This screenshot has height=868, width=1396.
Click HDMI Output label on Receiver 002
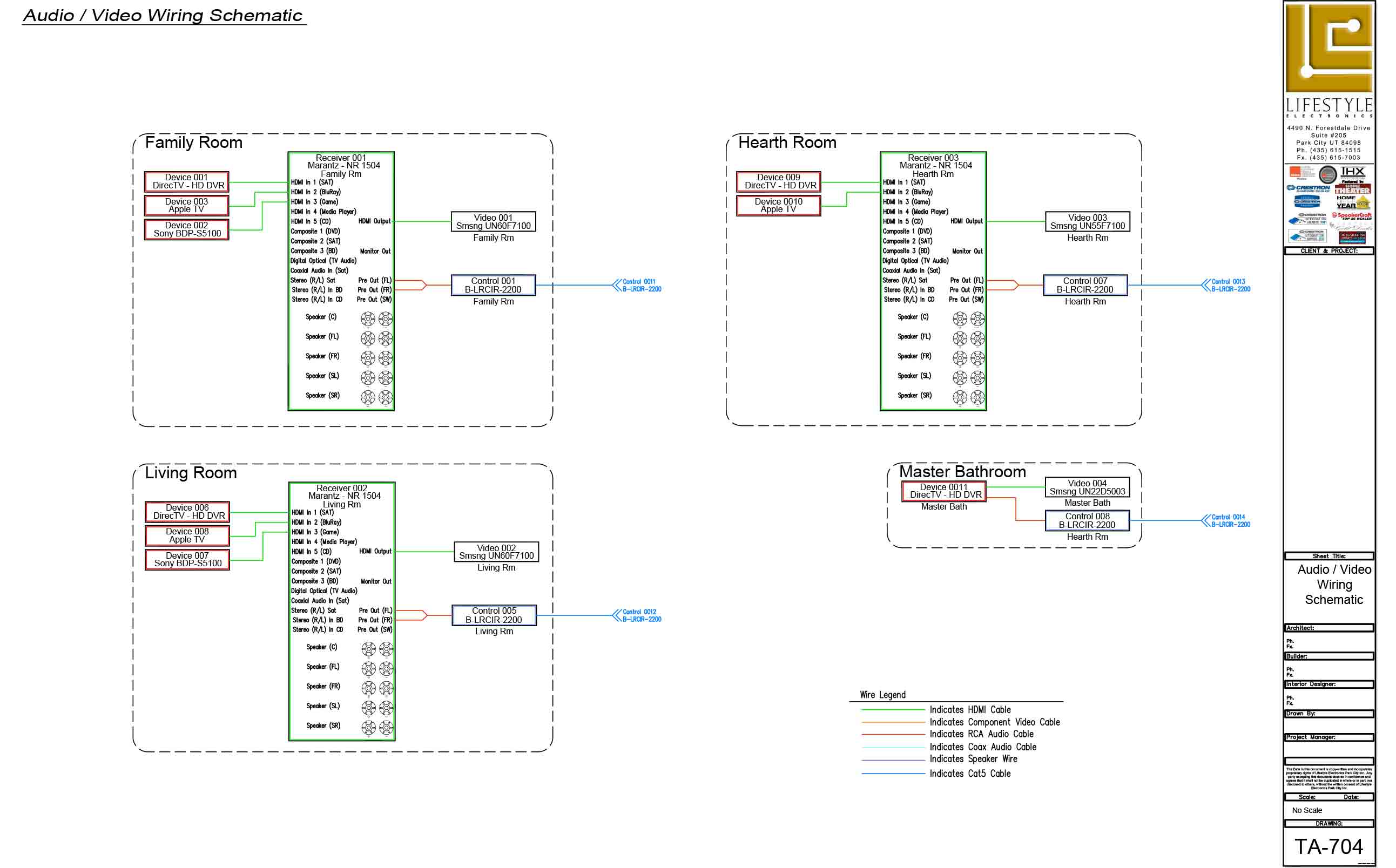click(x=375, y=552)
